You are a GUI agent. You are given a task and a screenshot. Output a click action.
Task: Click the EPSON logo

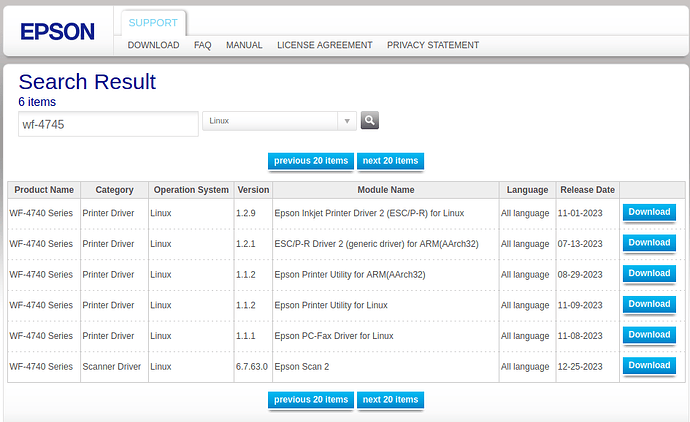[x=58, y=31]
